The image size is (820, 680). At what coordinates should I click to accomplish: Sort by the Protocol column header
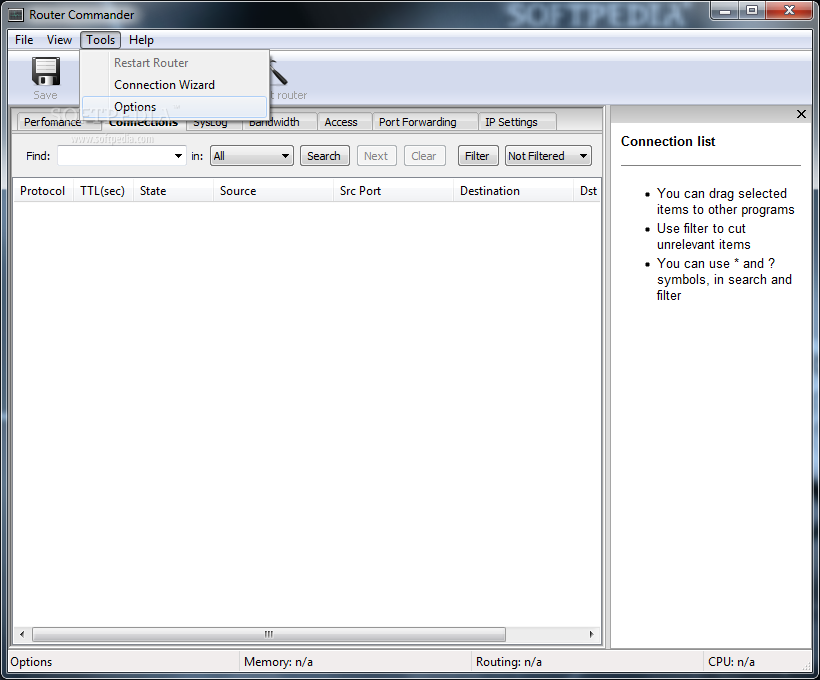(x=43, y=191)
